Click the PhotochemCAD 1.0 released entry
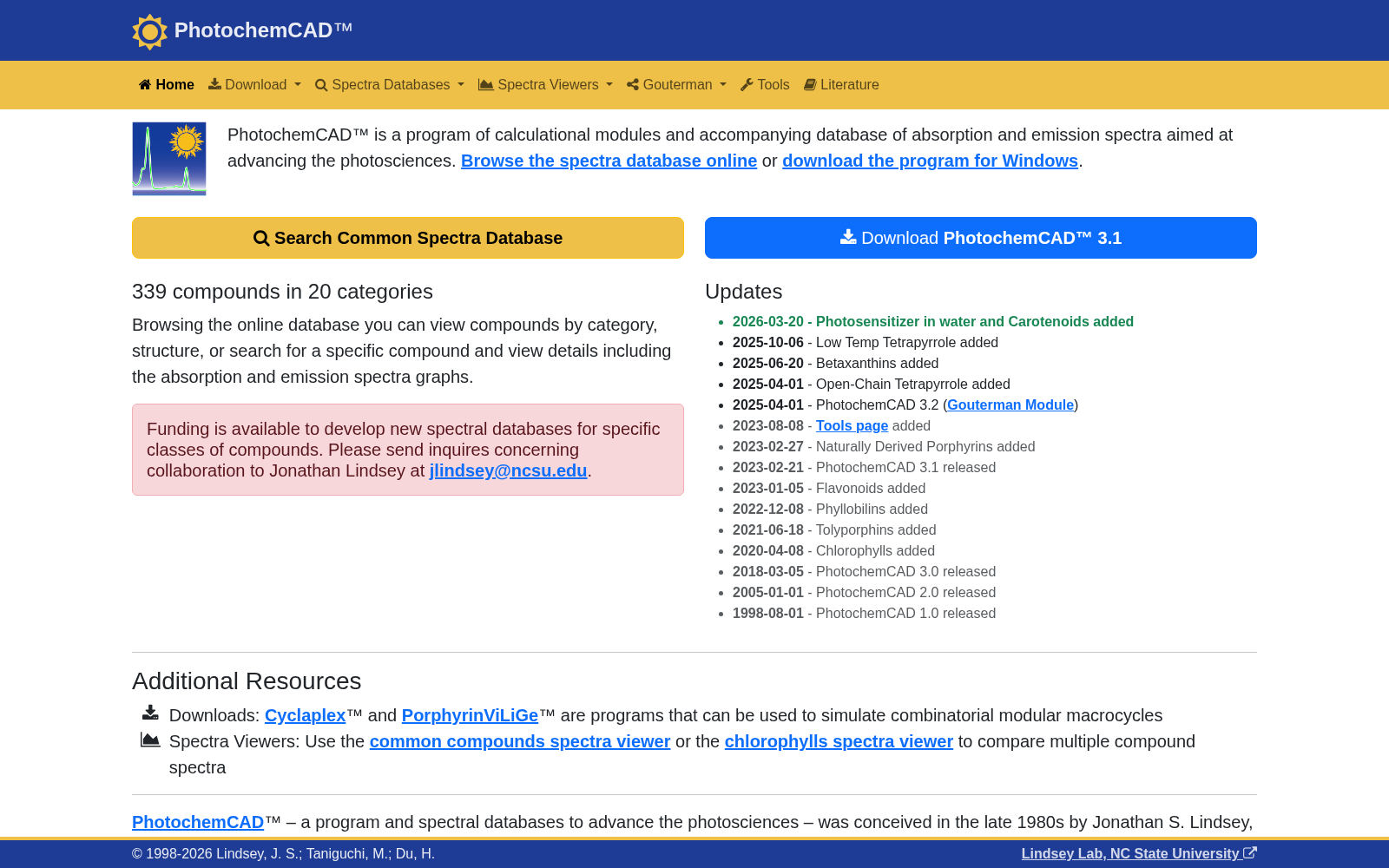1389x868 pixels. click(x=864, y=613)
